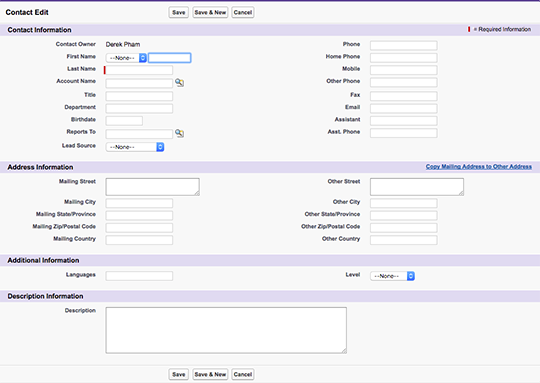
Task: Click the Mailing Country field
Action: [139, 240]
